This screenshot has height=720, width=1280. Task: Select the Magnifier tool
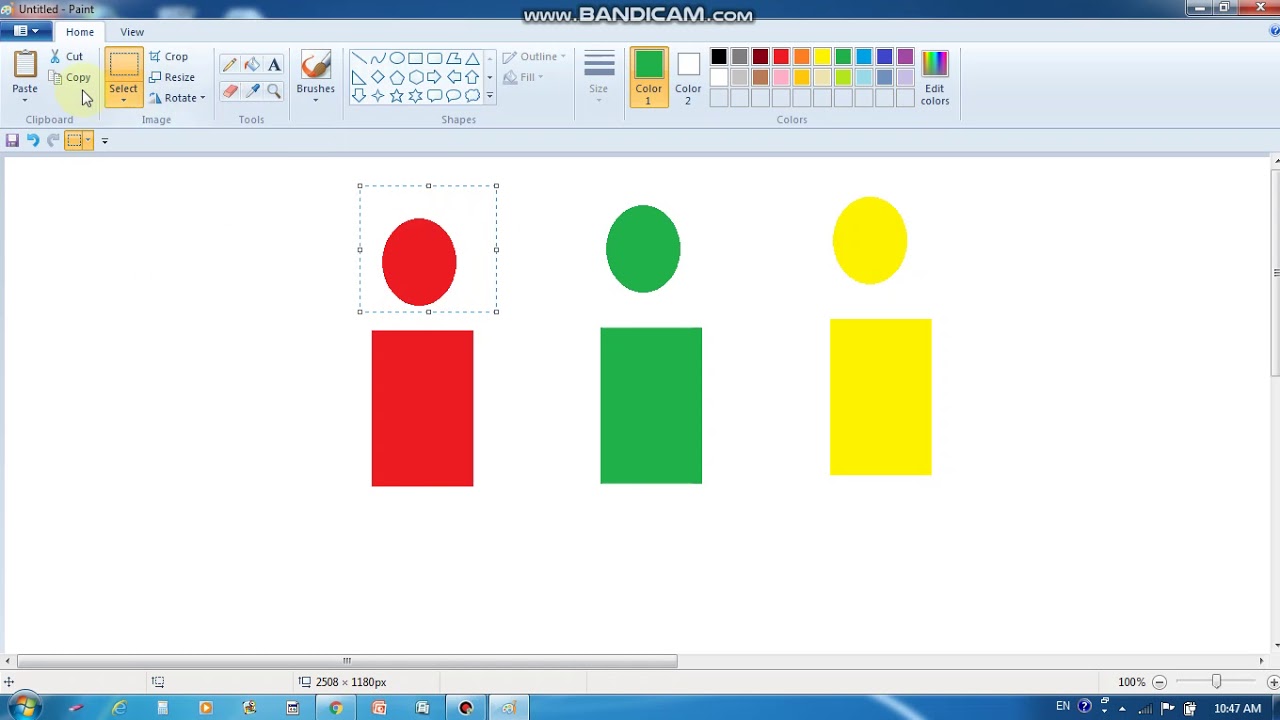274,91
